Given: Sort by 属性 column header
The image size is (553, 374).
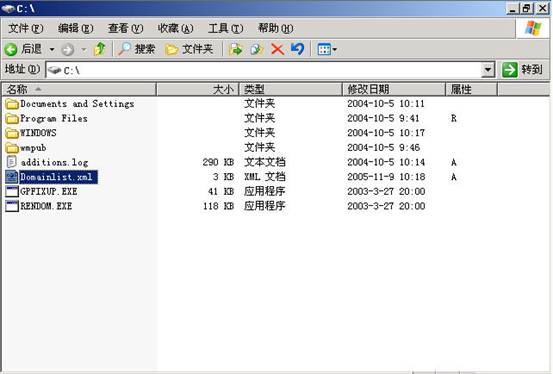Looking at the screenshot, I should [472, 89].
